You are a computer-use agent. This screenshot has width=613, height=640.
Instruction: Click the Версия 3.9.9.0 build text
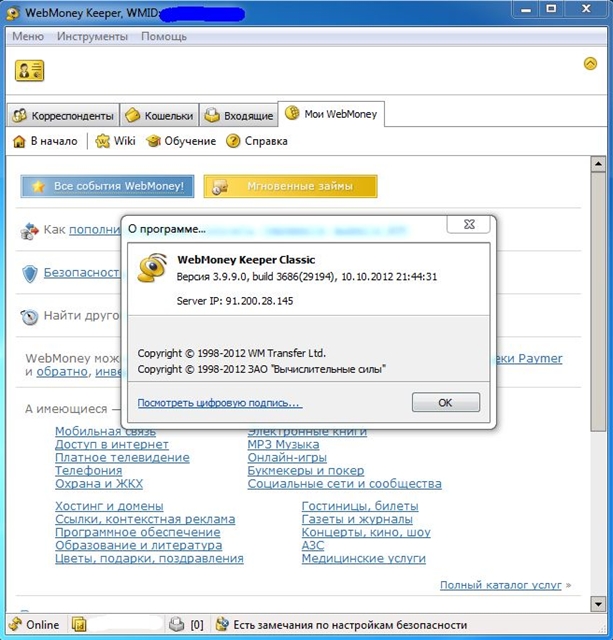click(x=306, y=277)
